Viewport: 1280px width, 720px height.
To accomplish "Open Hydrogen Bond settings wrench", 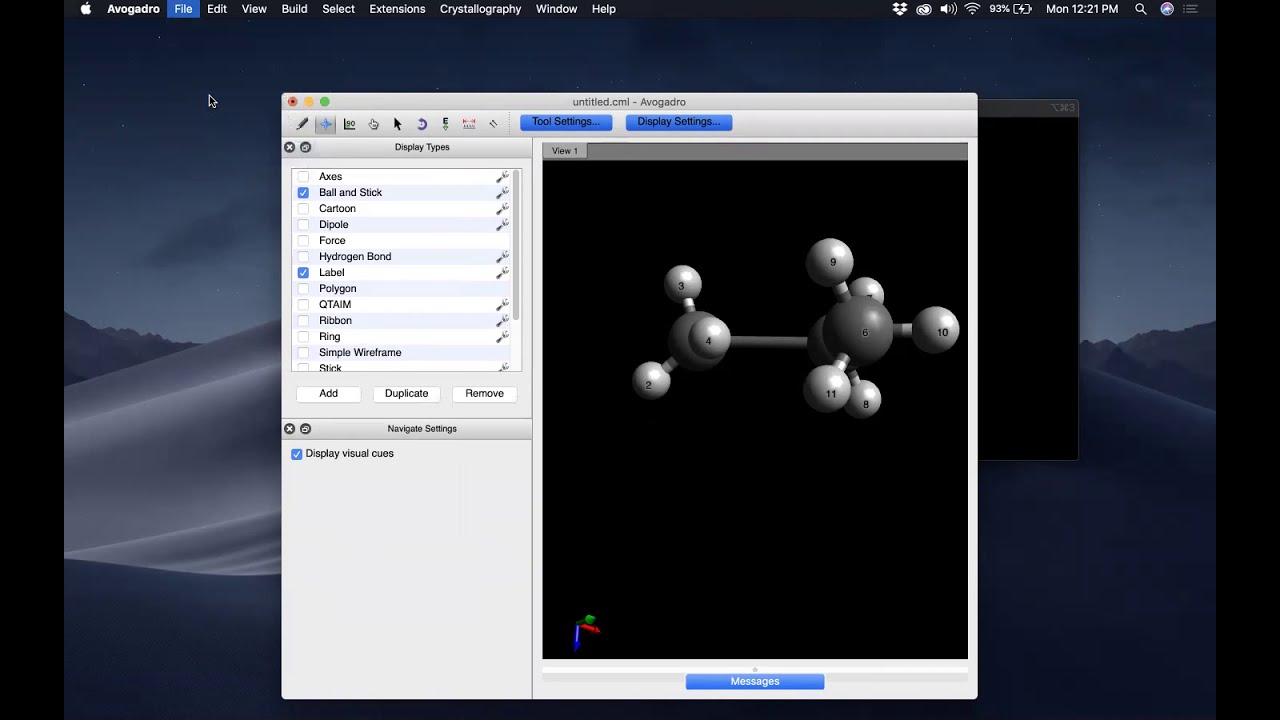I will [503, 256].
